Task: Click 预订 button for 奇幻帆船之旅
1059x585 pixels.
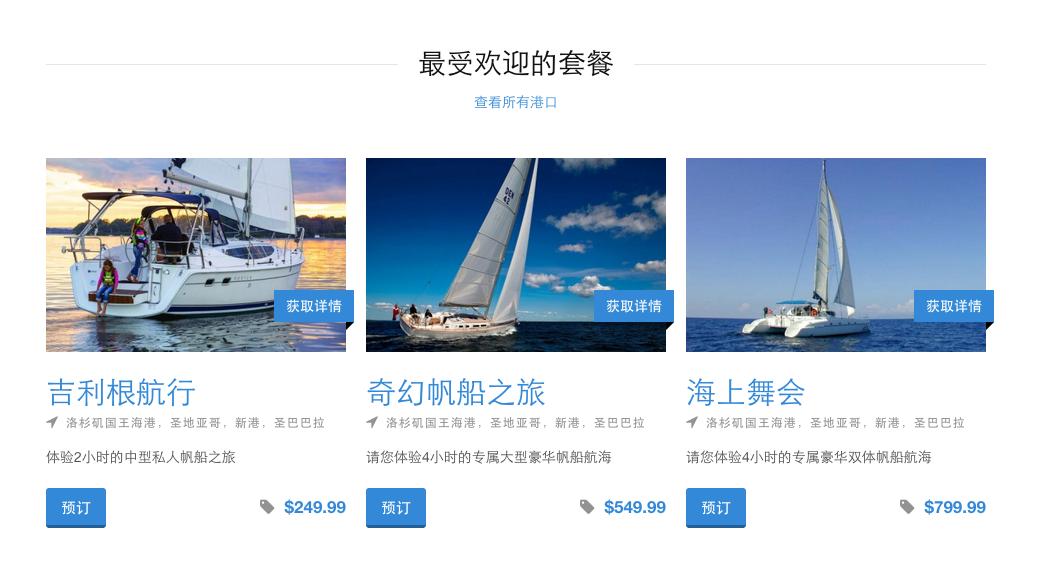Action: (x=396, y=507)
